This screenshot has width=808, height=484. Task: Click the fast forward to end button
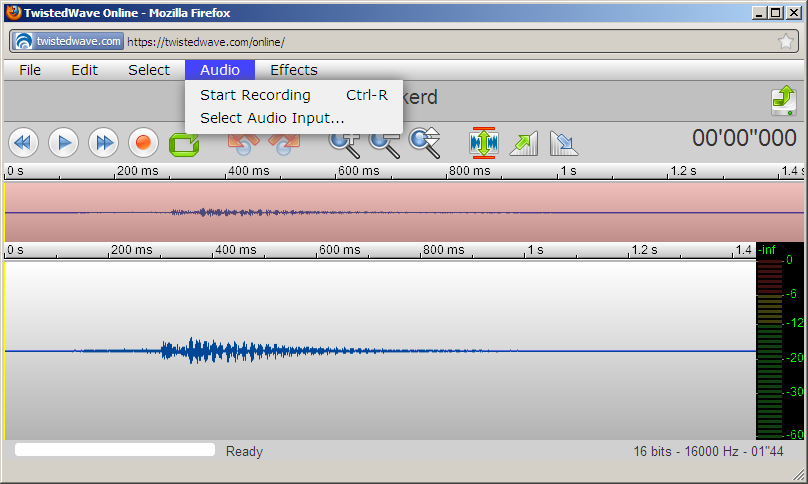coord(104,143)
